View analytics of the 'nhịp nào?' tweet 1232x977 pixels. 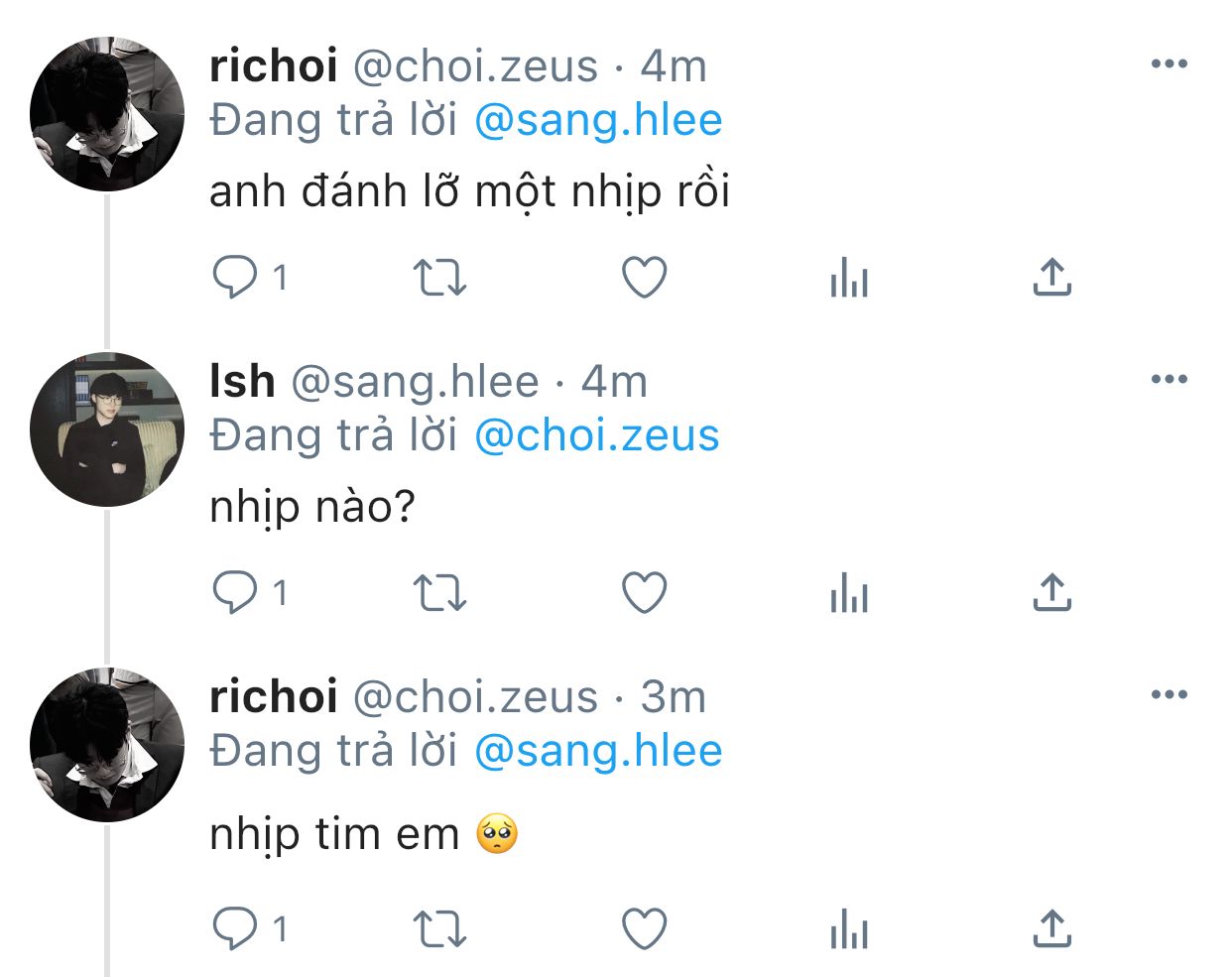849,593
